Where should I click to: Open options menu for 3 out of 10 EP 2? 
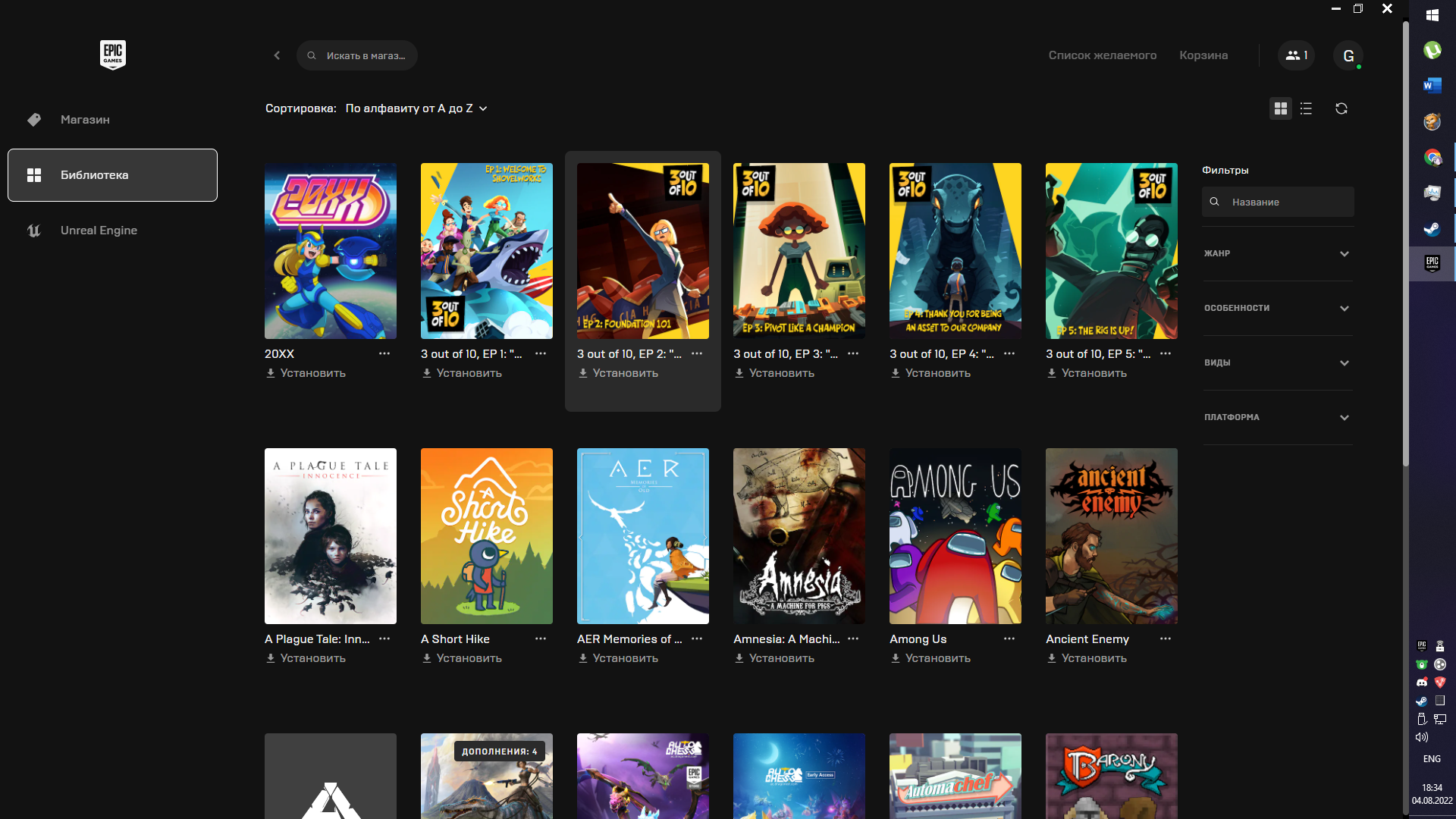click(697, 353)
